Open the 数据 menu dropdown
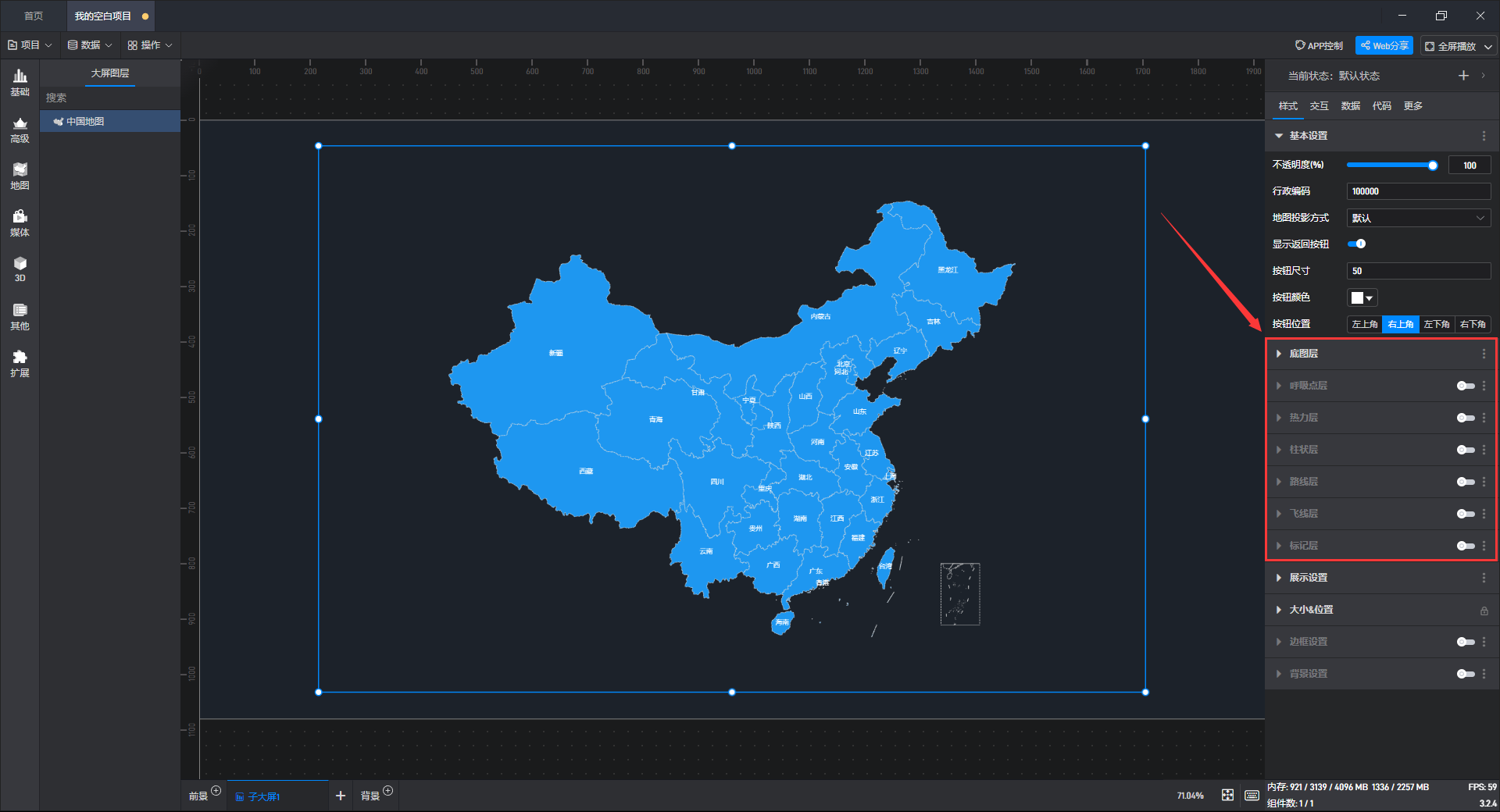1500x812 pixels. point(90,45)
